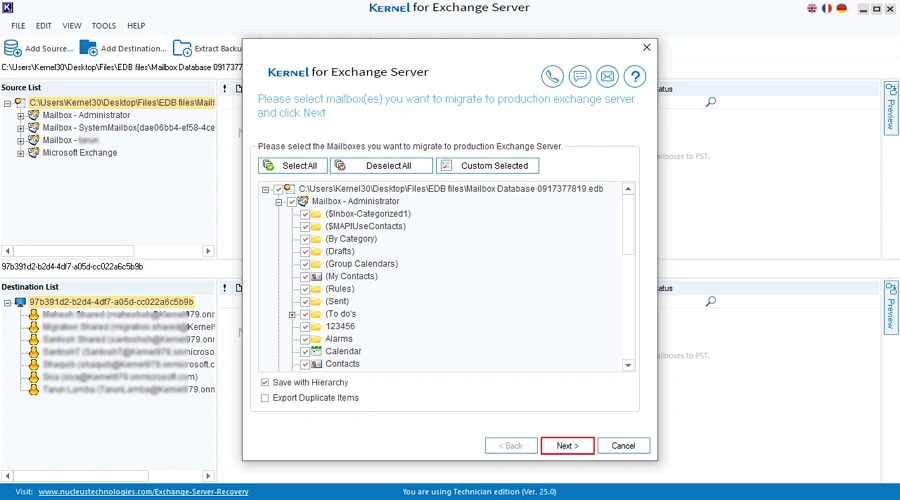Viewport: 900px width, 500px height.
Task: Select the English flag language icon
Action: pyautogui.click(x=812, y=8)
